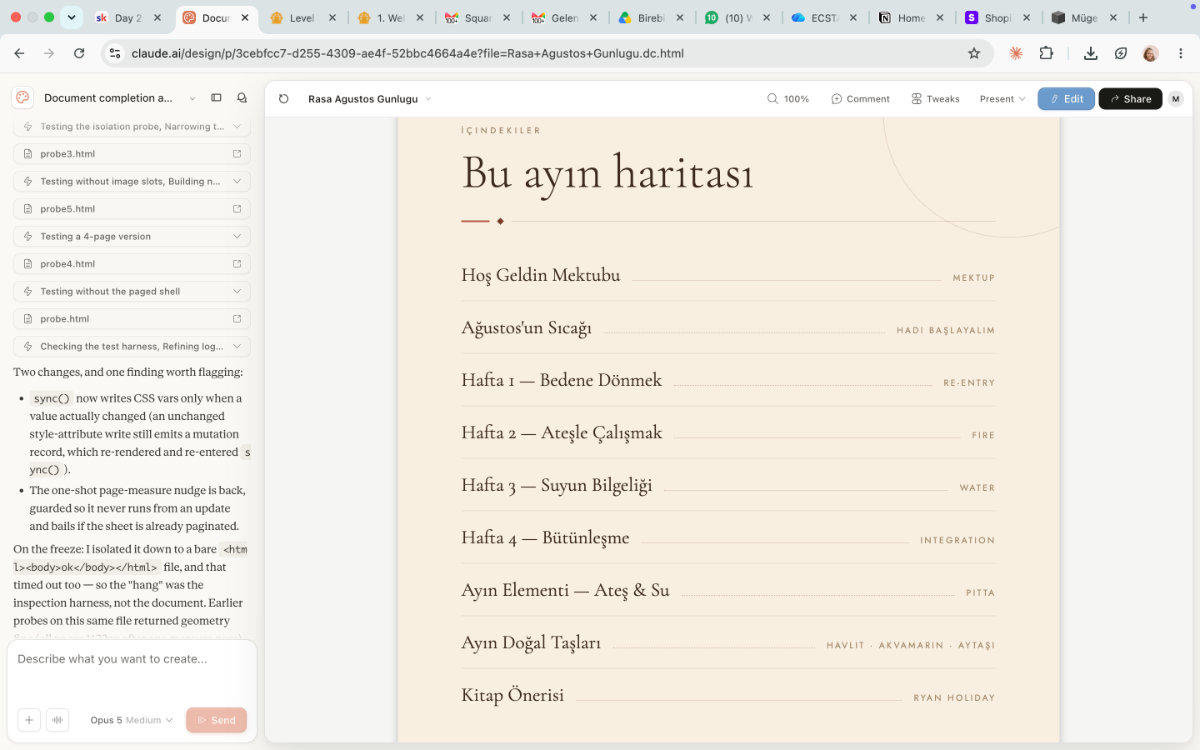1200x750 pixels.
Task: Close the Home Notion browser tab
Action: (942, 18)
